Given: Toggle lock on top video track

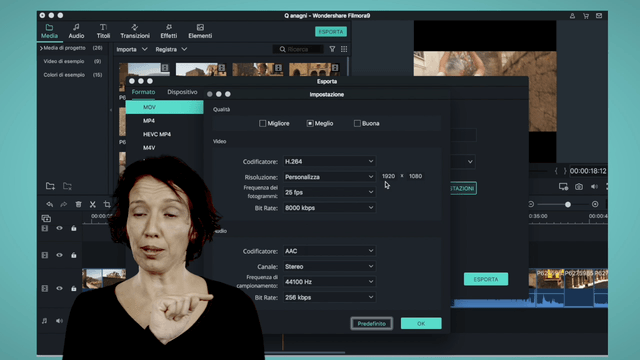Looking at the screenshot, I should [x=73, y=228].
